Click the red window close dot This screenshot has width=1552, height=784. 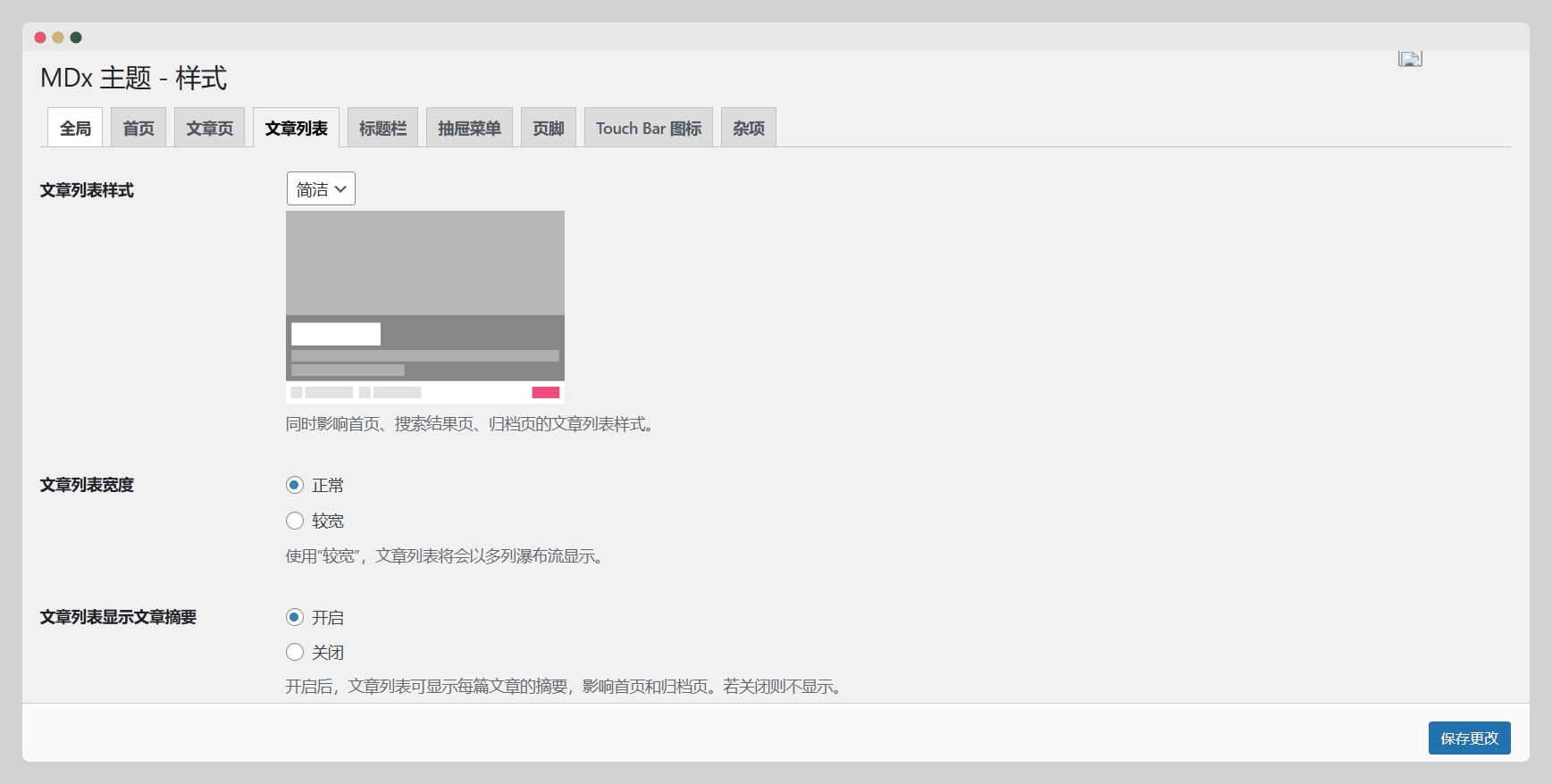click(40, 38)
